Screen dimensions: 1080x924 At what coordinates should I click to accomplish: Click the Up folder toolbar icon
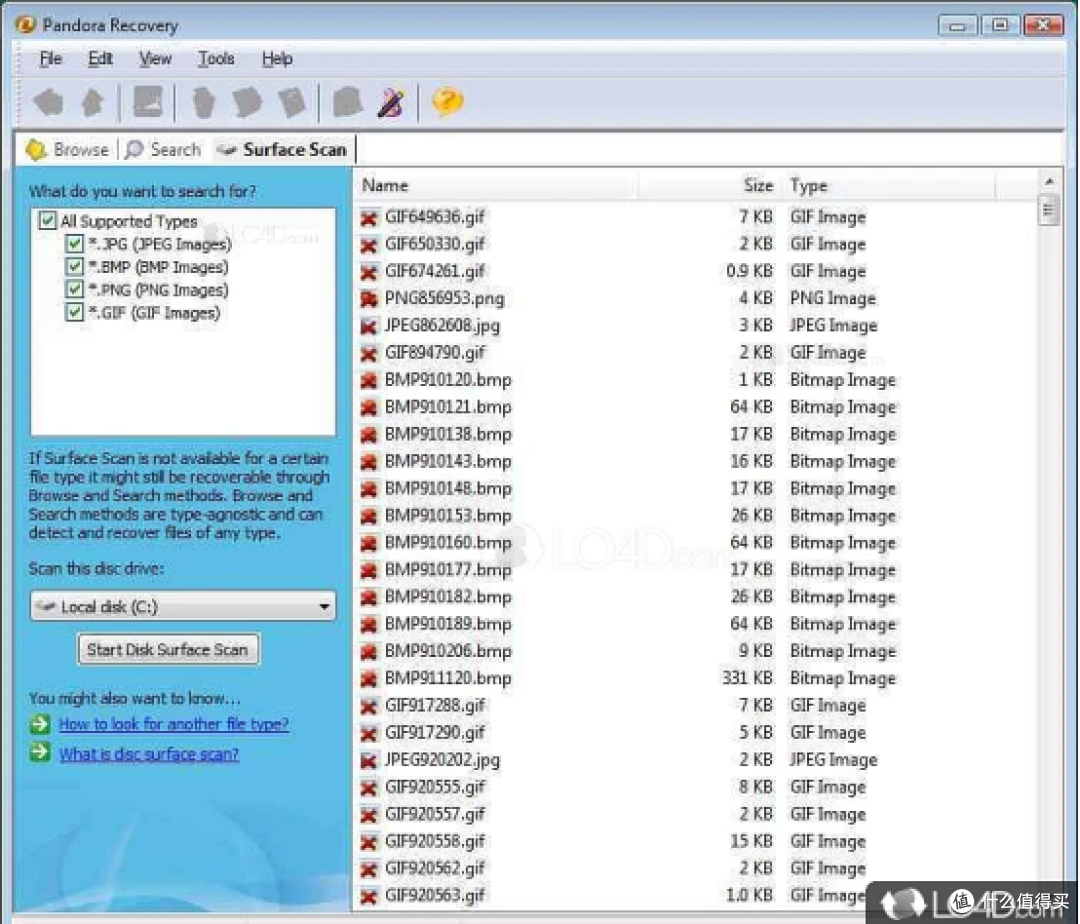point(92,103)
